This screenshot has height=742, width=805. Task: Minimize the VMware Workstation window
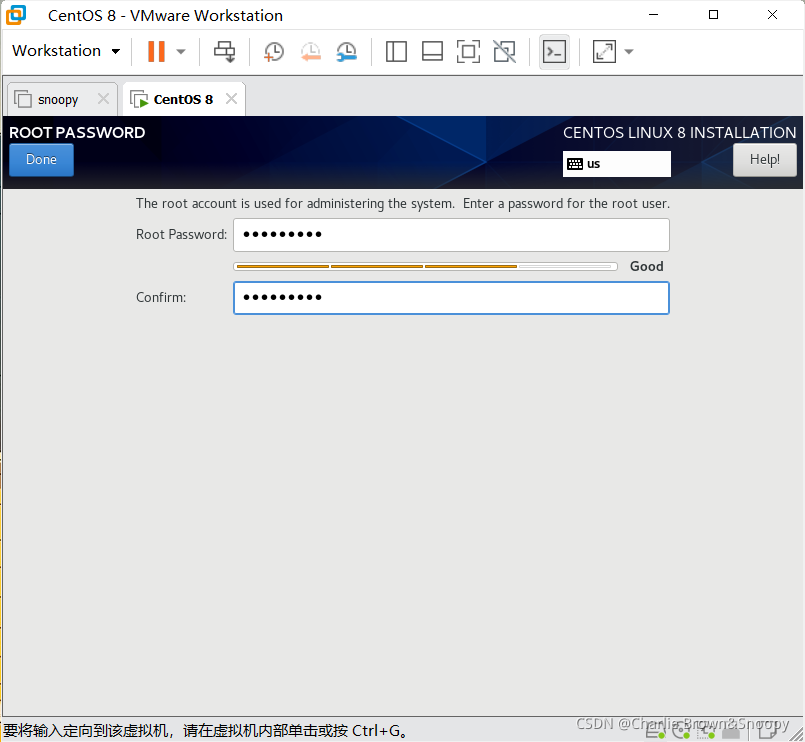(x=654, y=15)
